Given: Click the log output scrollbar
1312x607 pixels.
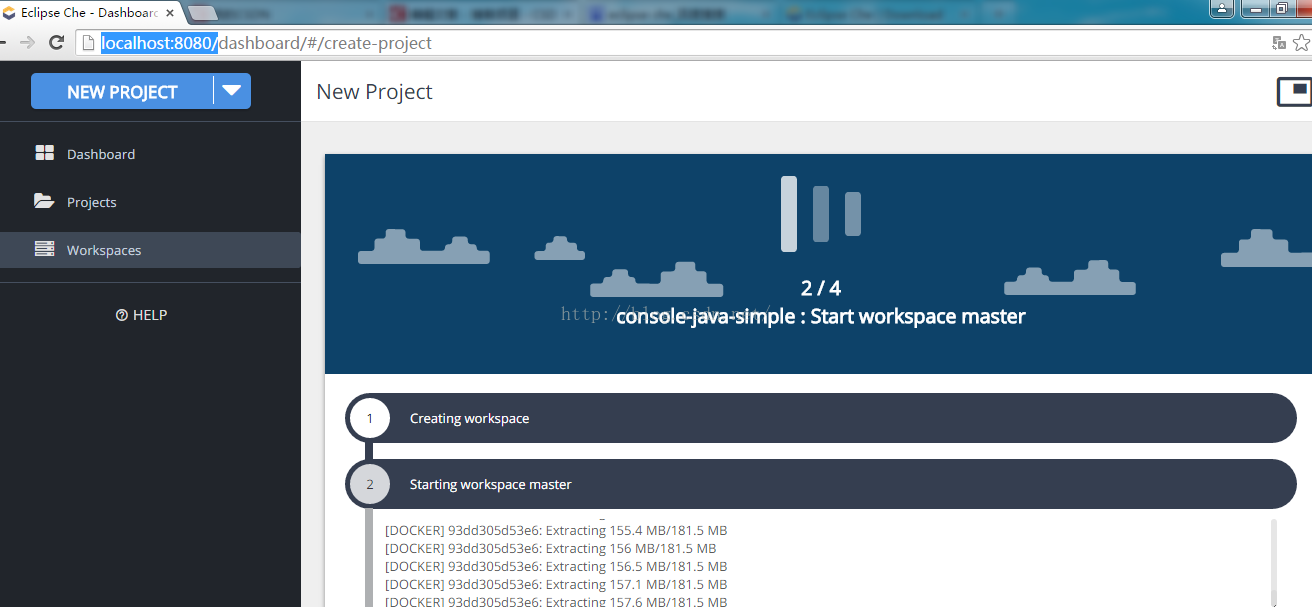Looking at the screenshot, I should (1273, 562).
